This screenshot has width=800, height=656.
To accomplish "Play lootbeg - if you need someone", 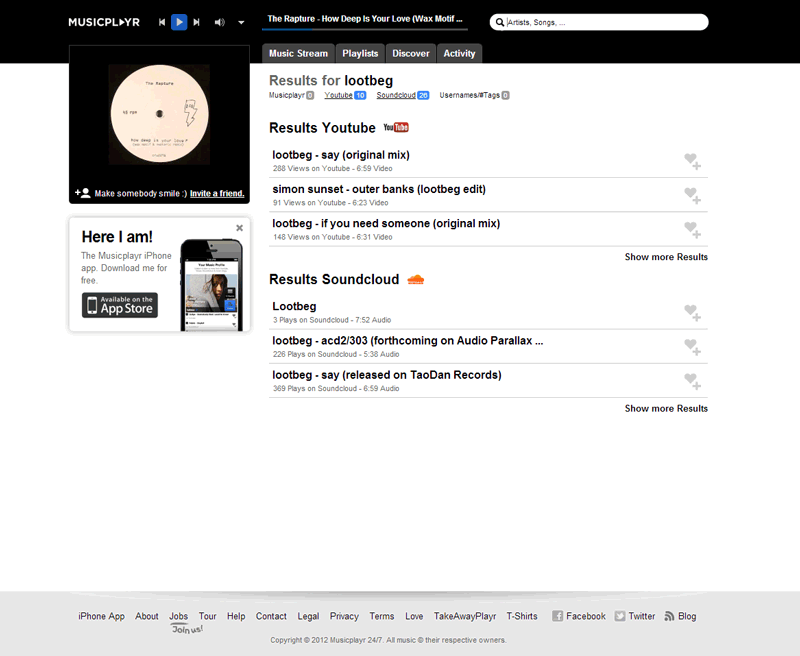I will (386, 223).
